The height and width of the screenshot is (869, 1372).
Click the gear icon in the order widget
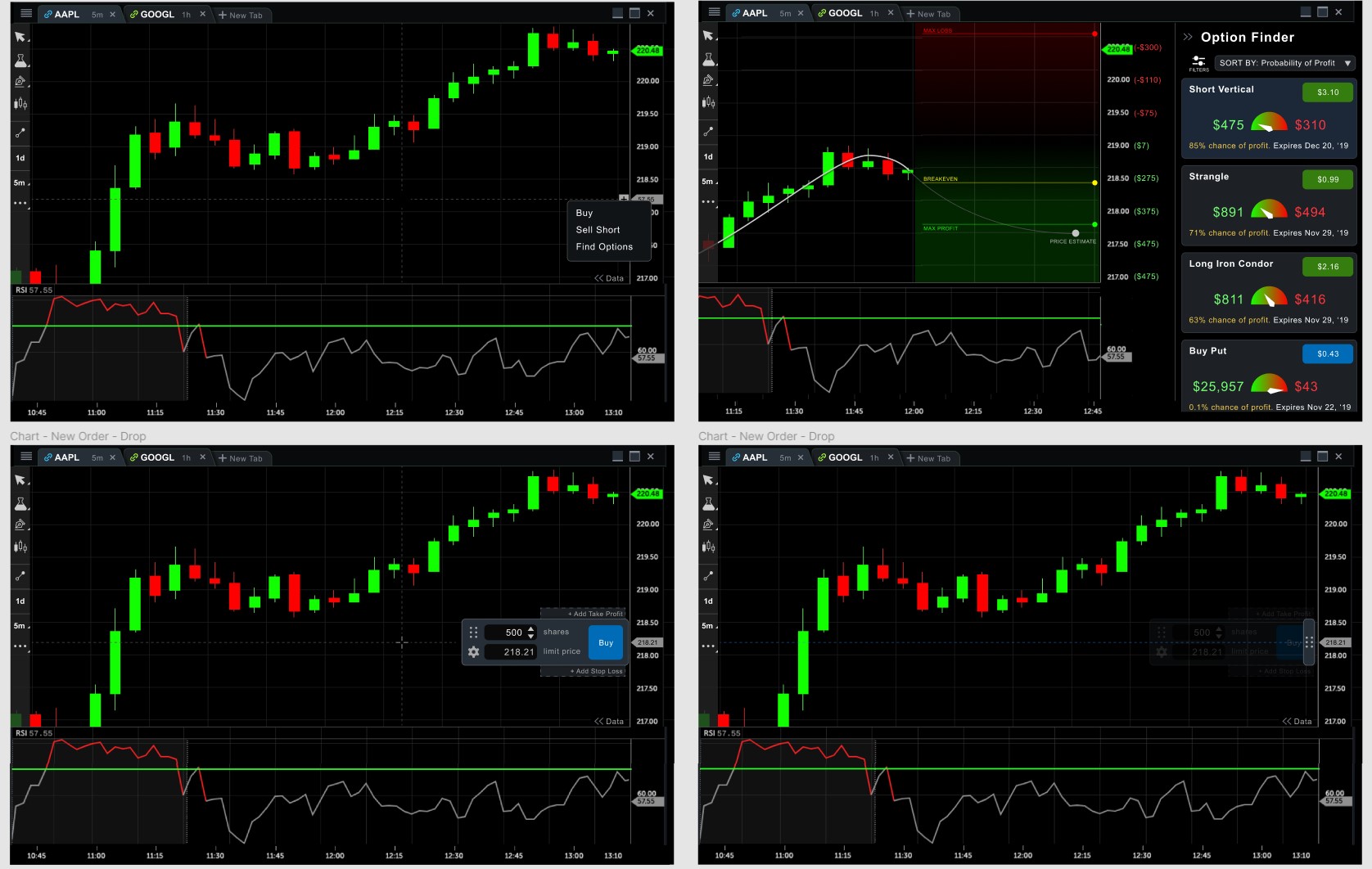tap(473, 651)
